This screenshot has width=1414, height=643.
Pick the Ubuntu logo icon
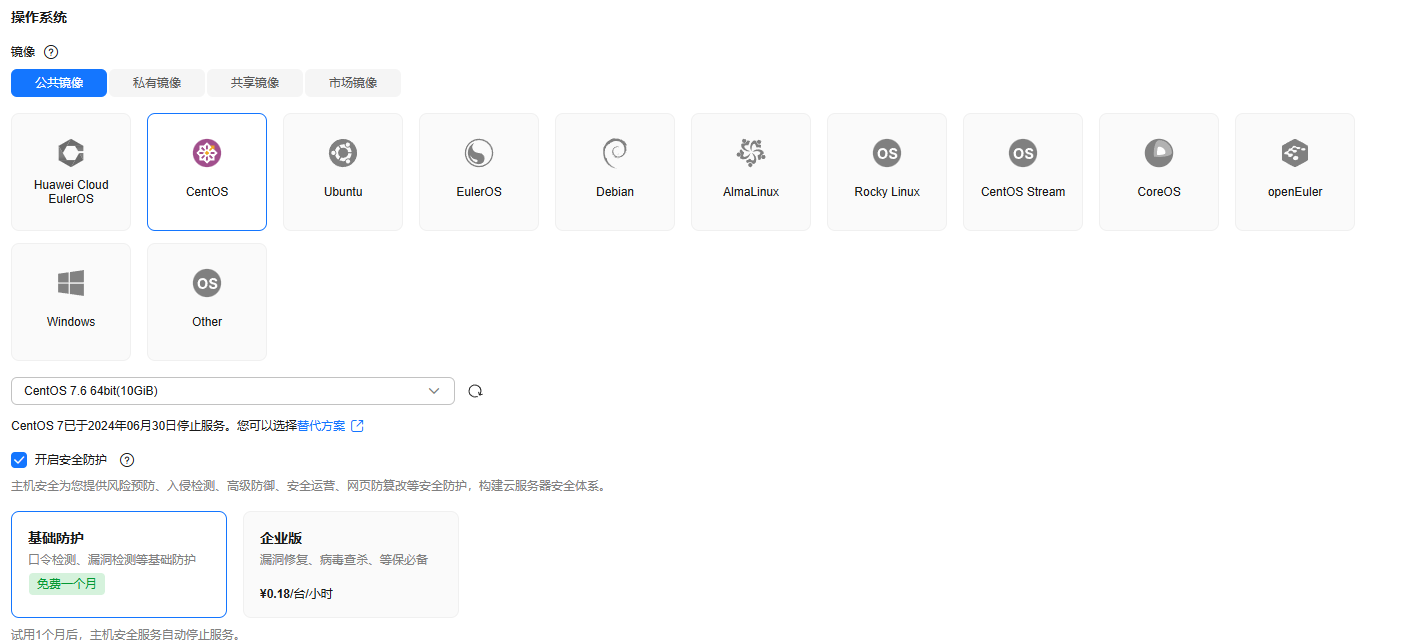(343, 153)
